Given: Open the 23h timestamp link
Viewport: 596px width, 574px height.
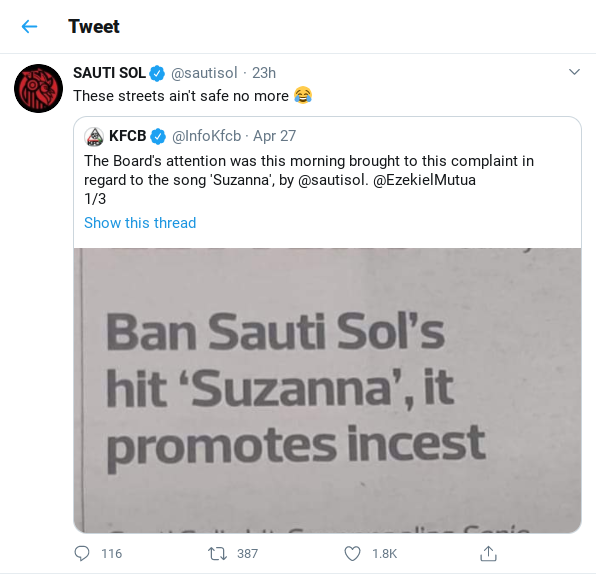Looking at the screenshot, I should coord(264,73).
